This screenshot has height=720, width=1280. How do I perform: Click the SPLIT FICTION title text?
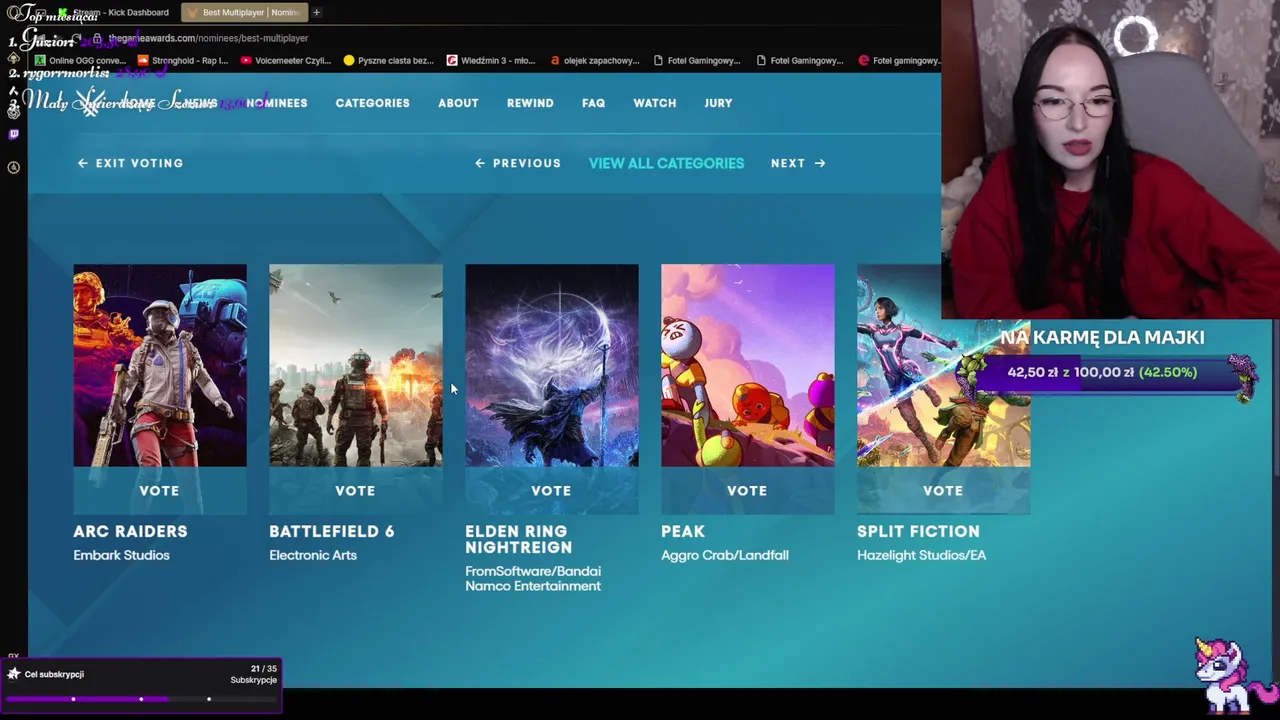(918, 531)
